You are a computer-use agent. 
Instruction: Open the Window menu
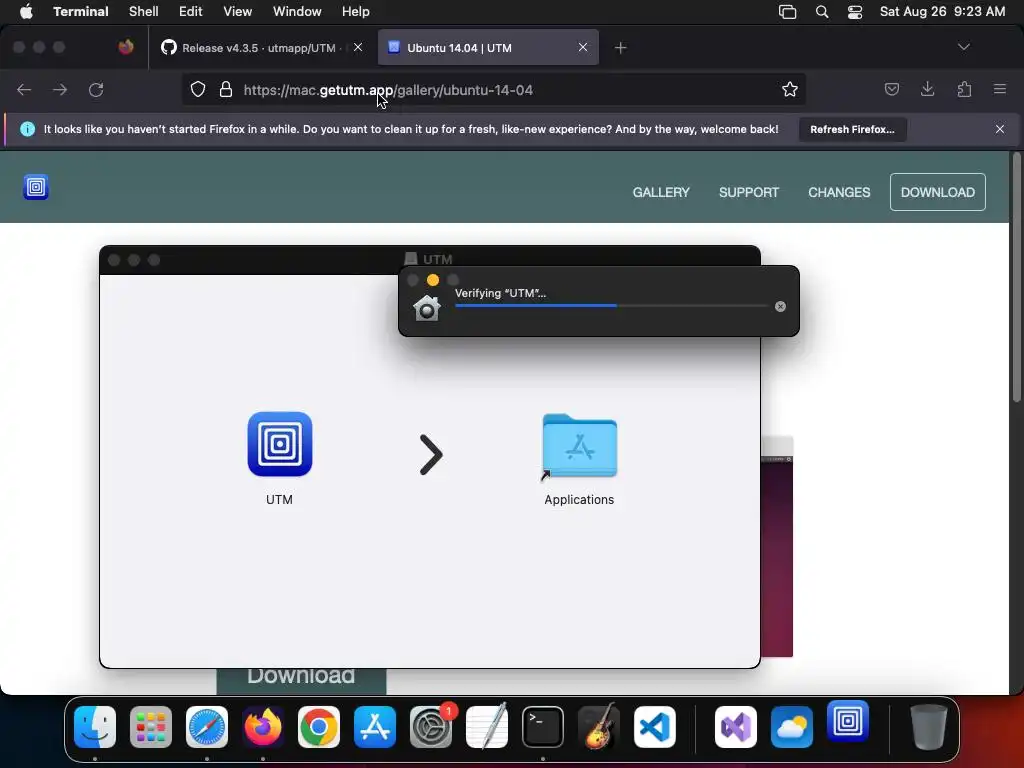(297, 12)
